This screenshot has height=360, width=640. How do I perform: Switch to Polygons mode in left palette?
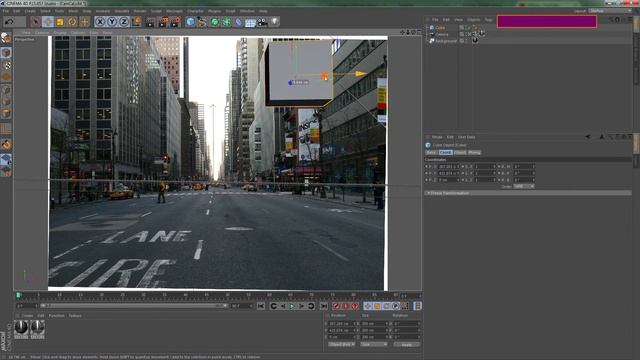(6, 113)
